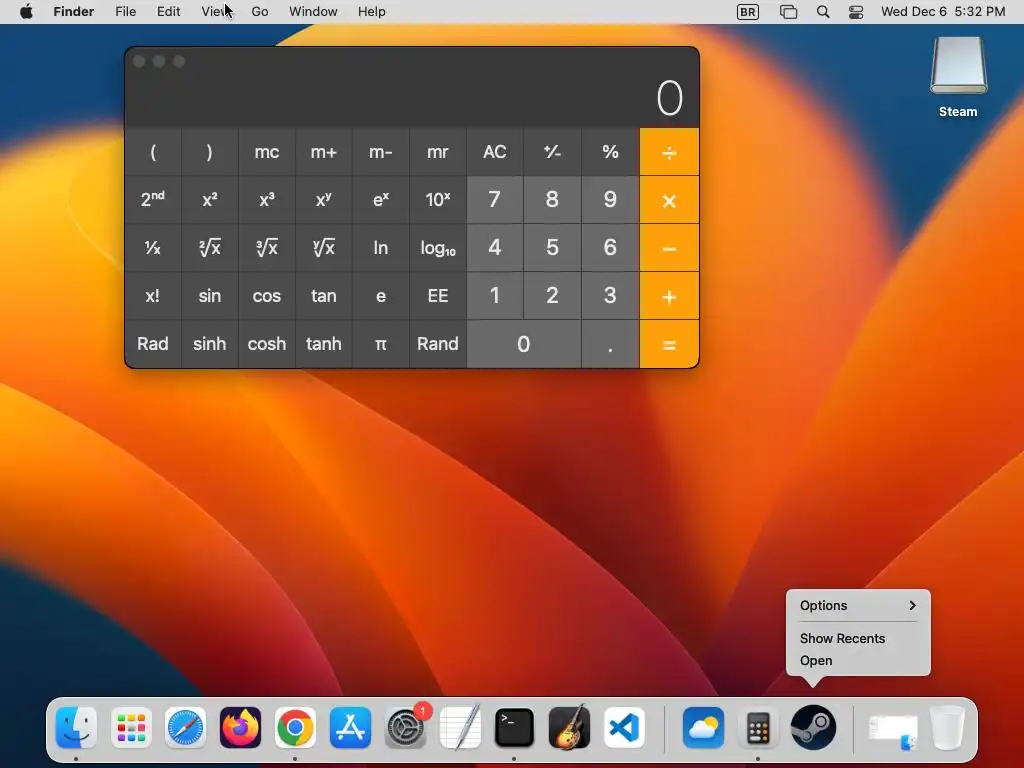1024x768 pixels.
Task: Click the memory recall mr key
Action: click(438, 152)
